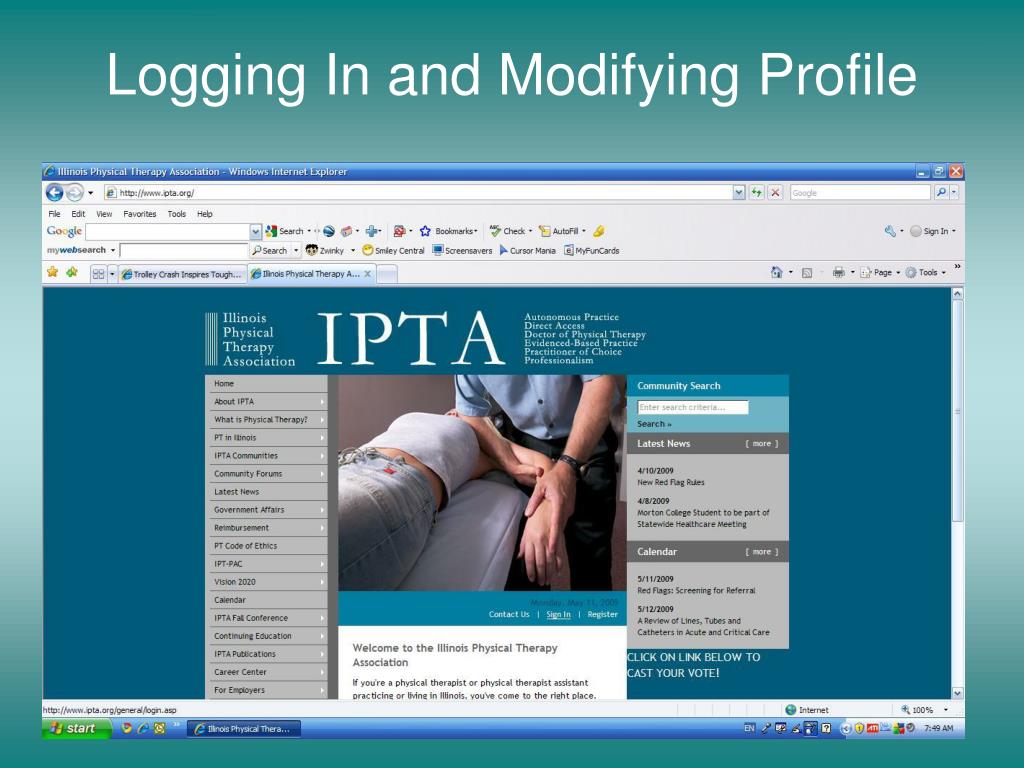
Task: Open the File menu
Action: 54,214
